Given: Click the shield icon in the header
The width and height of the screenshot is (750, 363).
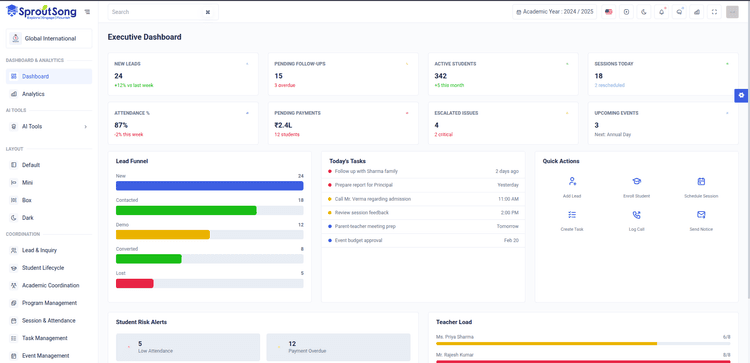Looking at the screenshot, I should (626, 12).
